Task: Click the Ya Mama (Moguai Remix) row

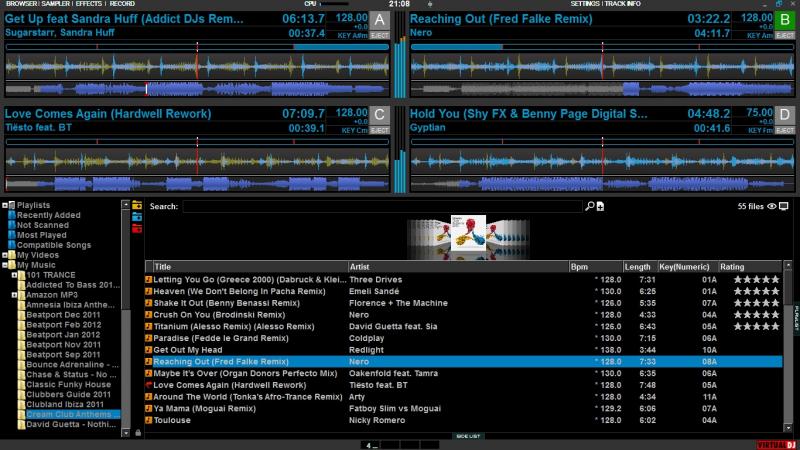Action: [x=463, y=409]
